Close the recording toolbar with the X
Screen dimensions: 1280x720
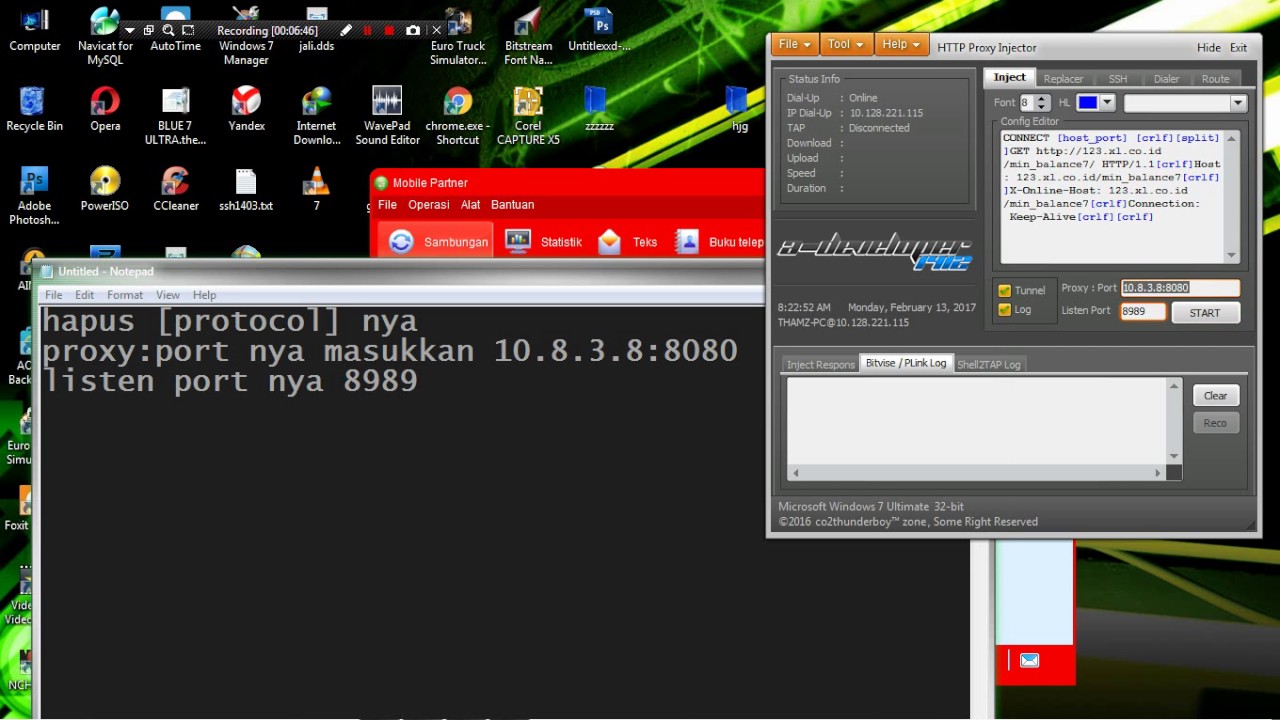tap(436, 31)
